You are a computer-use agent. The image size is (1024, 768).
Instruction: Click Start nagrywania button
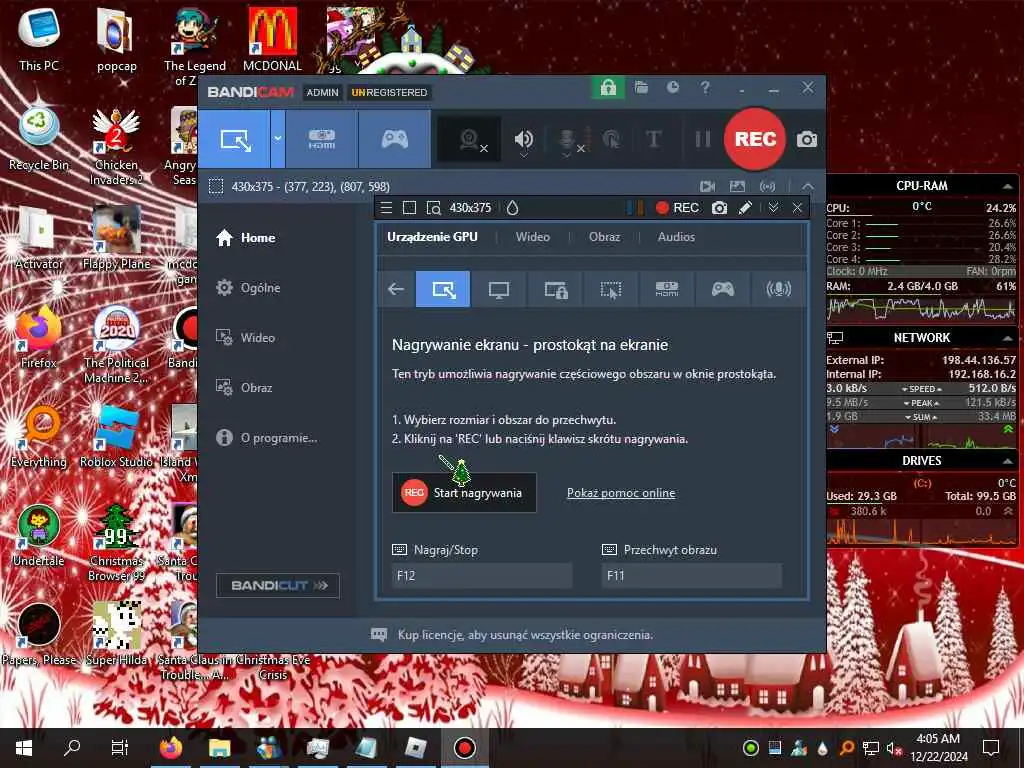[x=464, y=492]
